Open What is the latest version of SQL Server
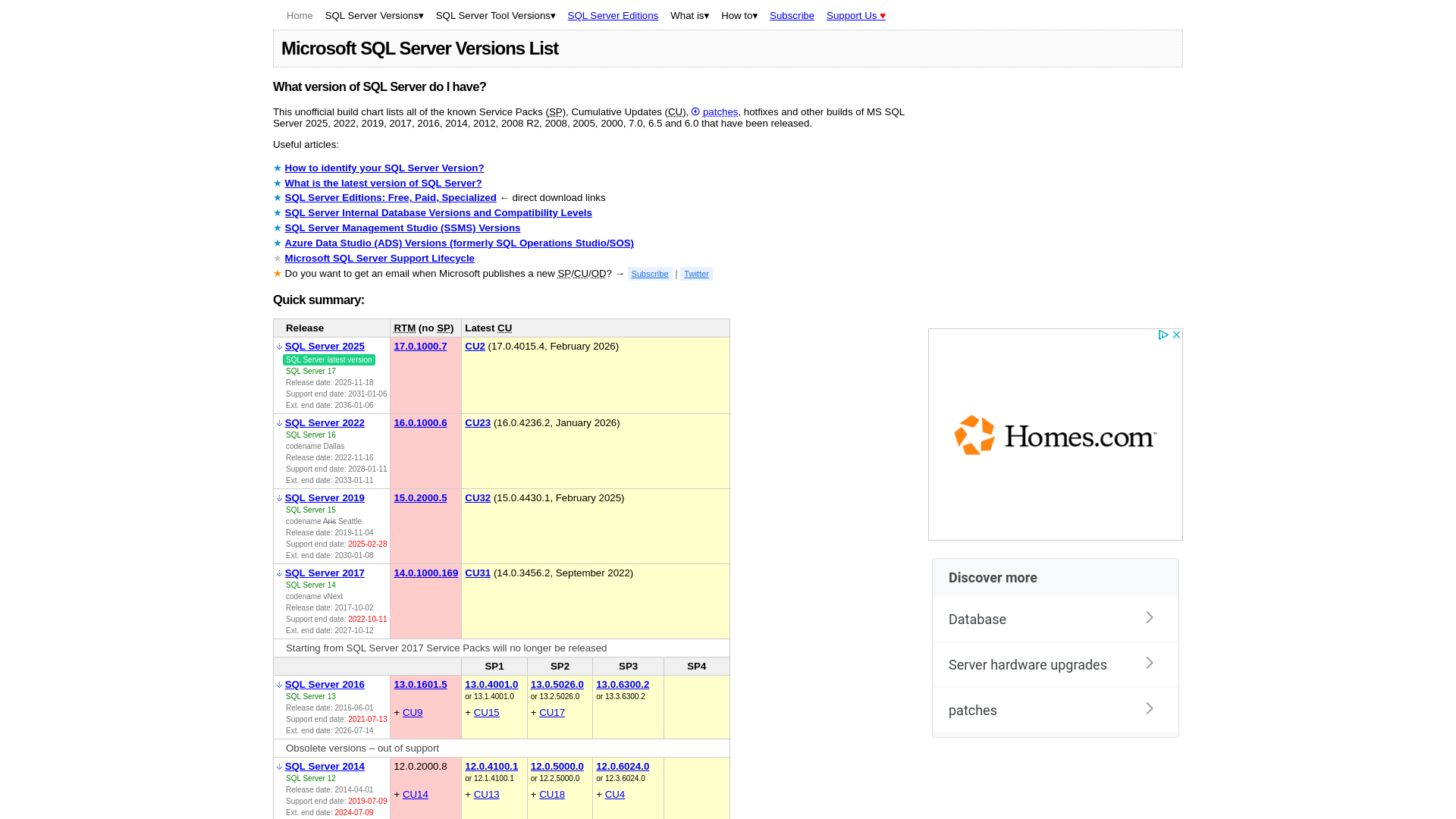Viewport: 1456px width, 819px height. [x=383, y=184]
